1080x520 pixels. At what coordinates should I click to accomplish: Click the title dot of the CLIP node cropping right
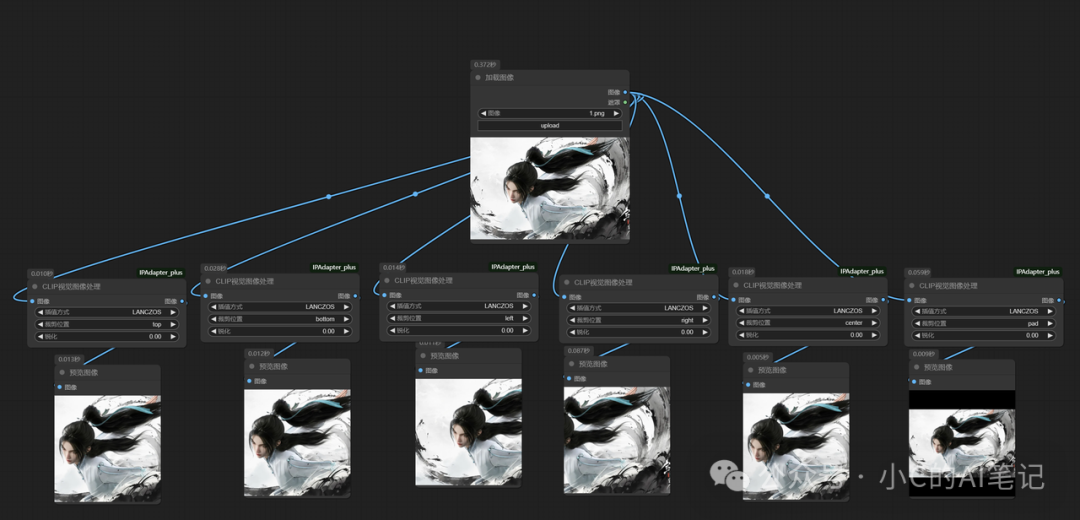click(567, 282)
